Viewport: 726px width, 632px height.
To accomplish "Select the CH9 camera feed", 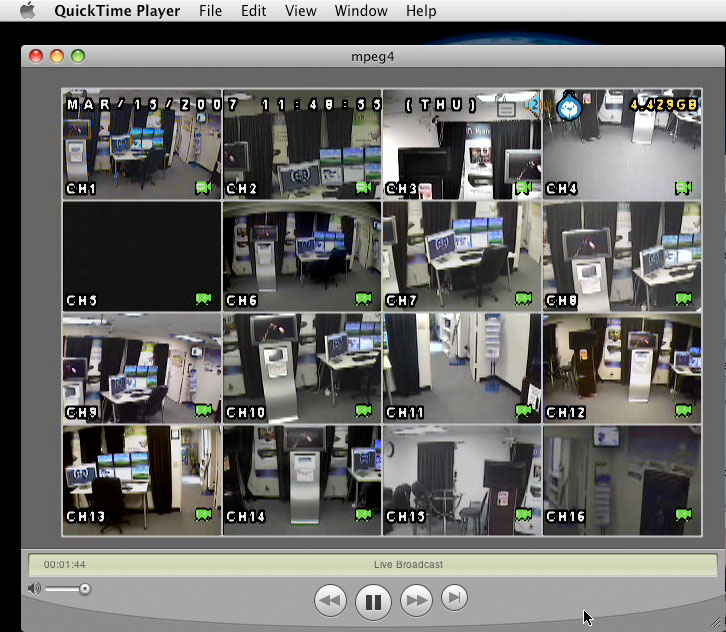I will click(142, 368).
